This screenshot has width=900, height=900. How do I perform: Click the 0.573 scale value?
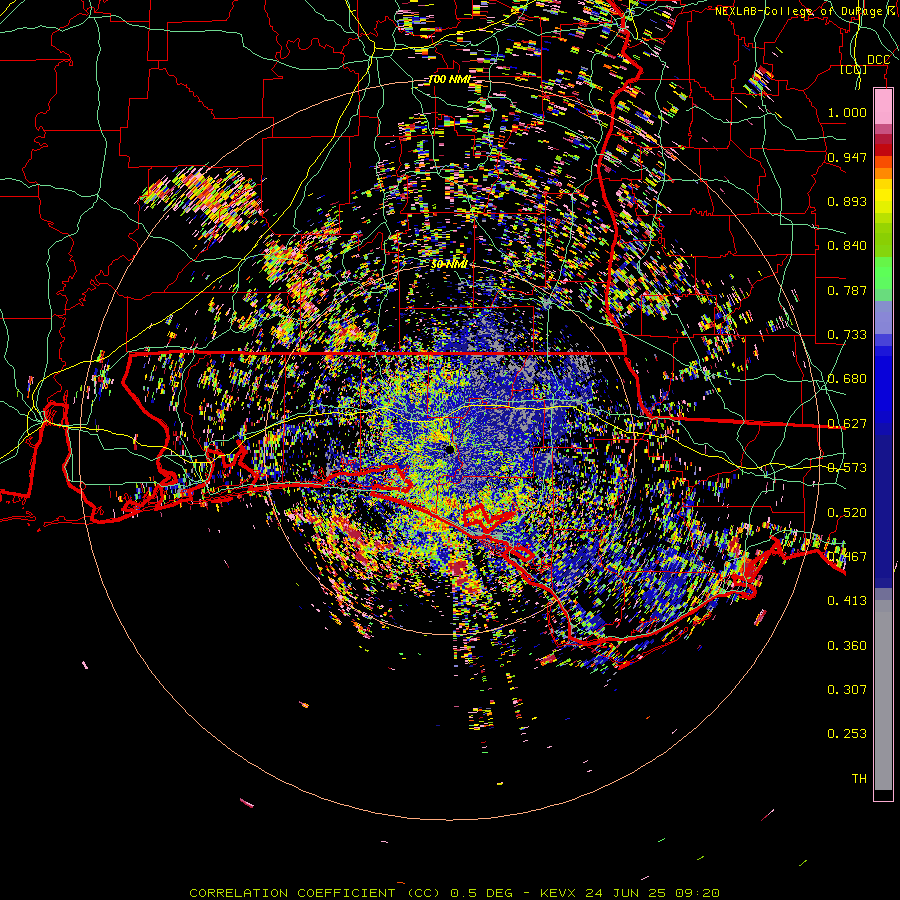(x=847, y=468)
